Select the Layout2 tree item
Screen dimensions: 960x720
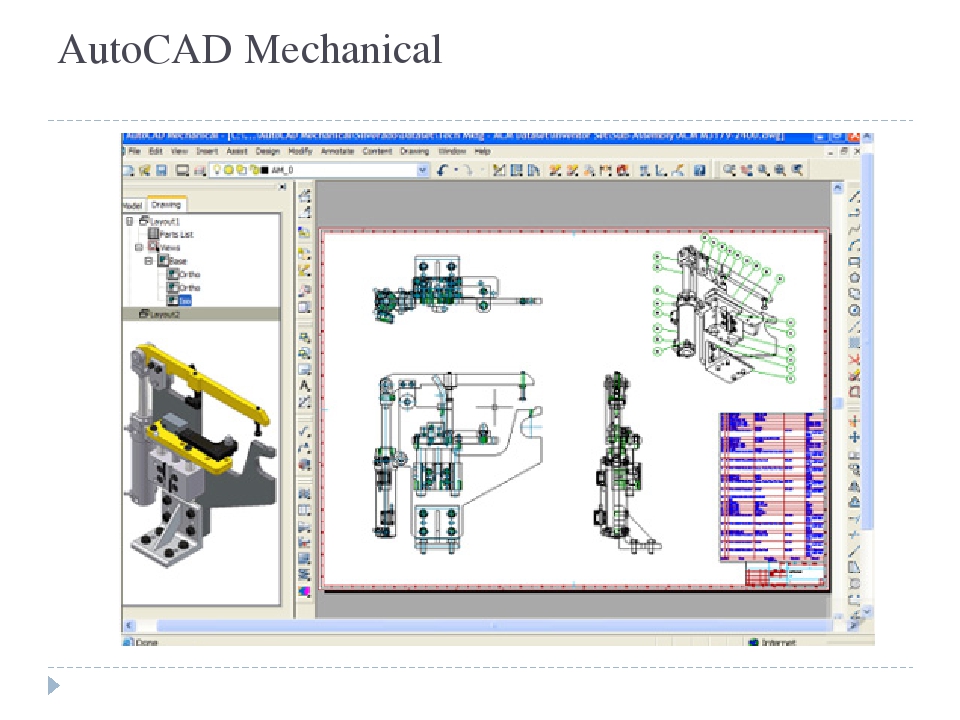coord(165,314)
